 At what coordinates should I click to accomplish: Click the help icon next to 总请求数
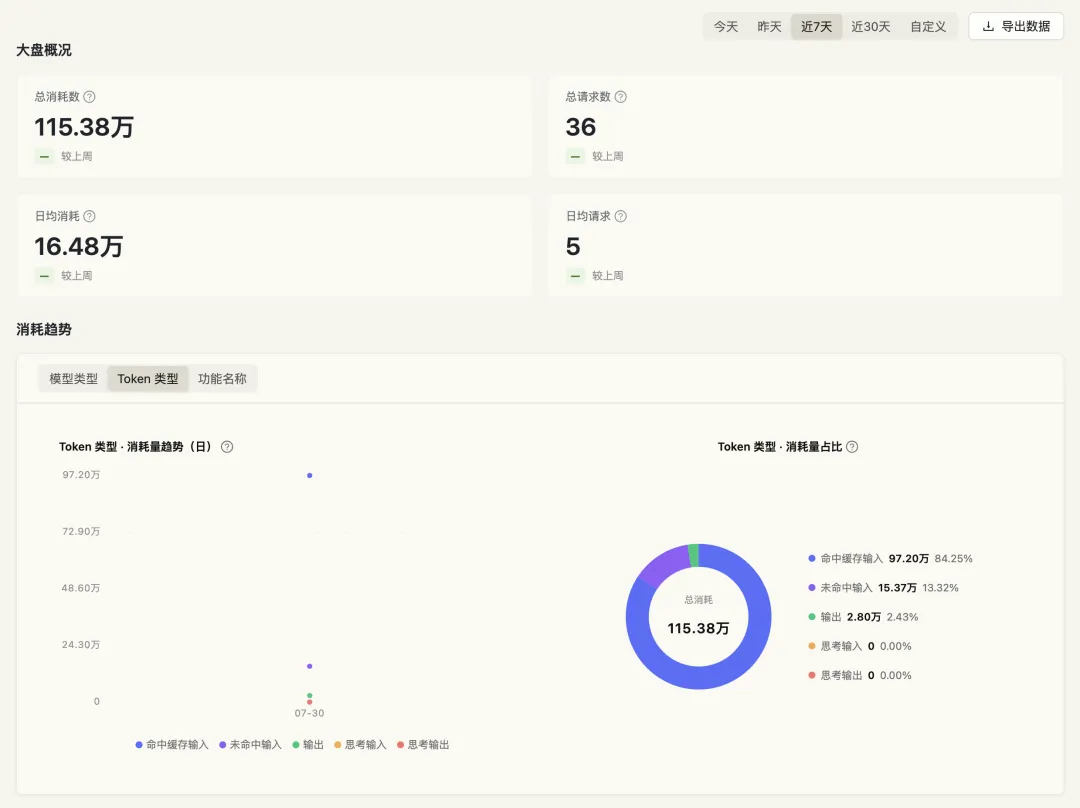point(621,97)
